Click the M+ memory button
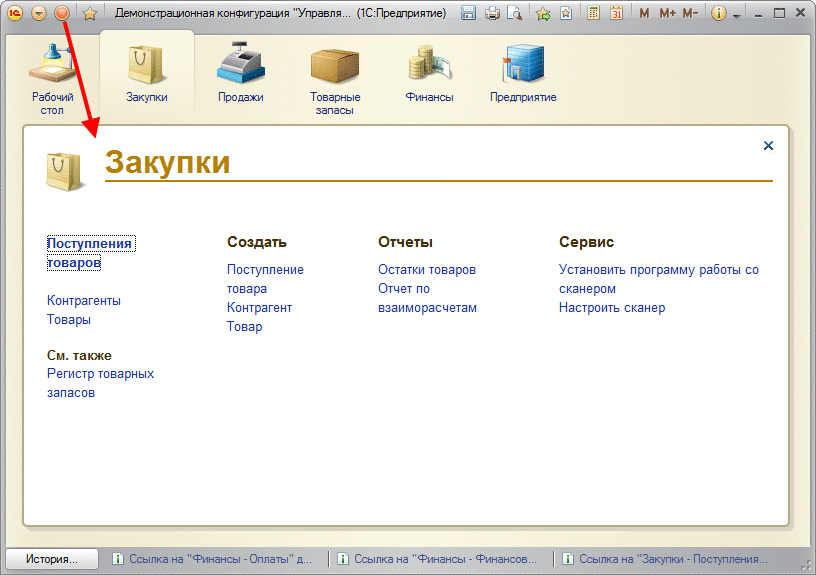Image resolution: width=816 pixels, height=575 pixels. coord(667,13)
